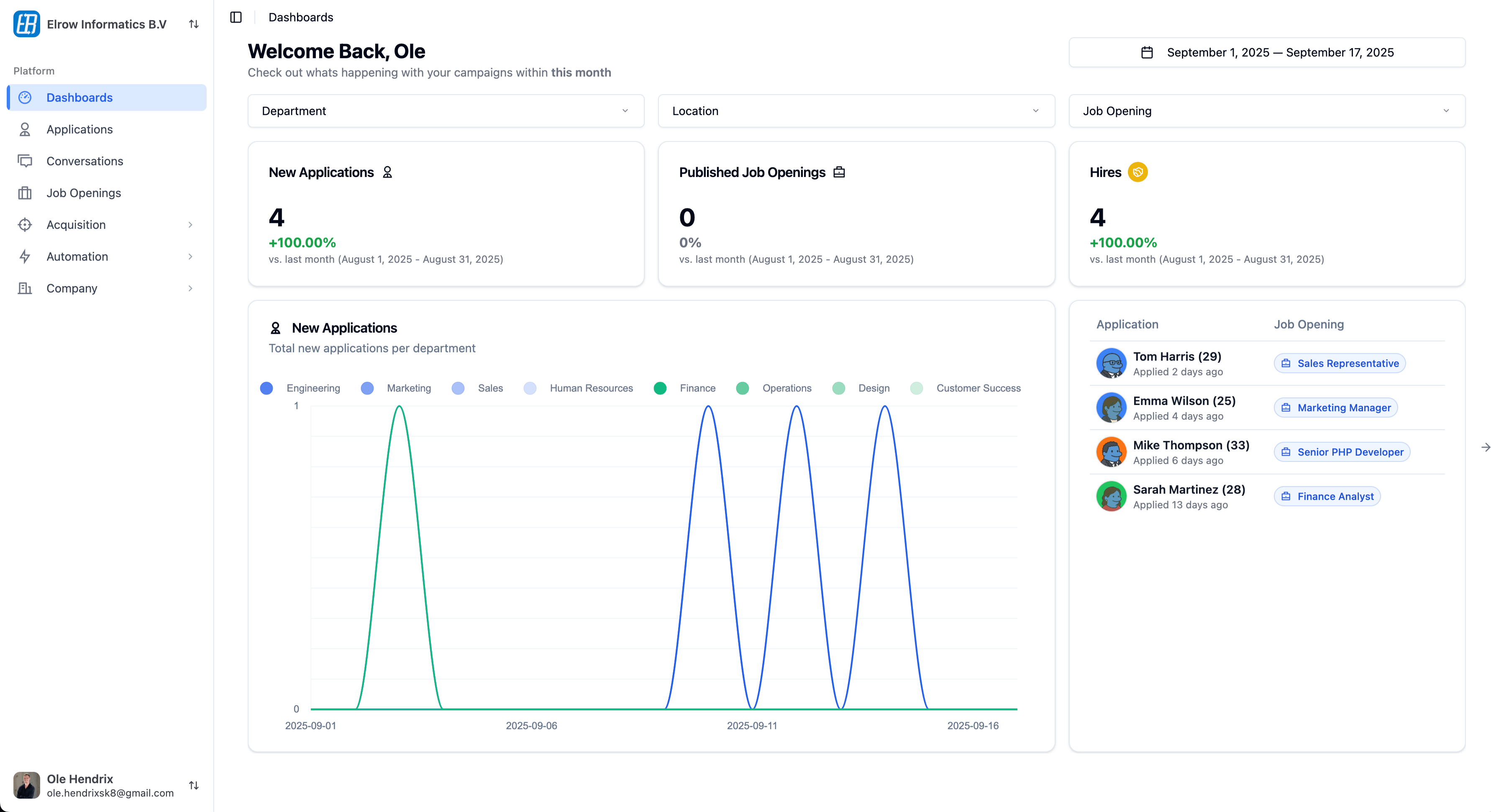The image size is (1491, 812).
Task: Open the Department filter dropdown
Action: coord(446,111)
